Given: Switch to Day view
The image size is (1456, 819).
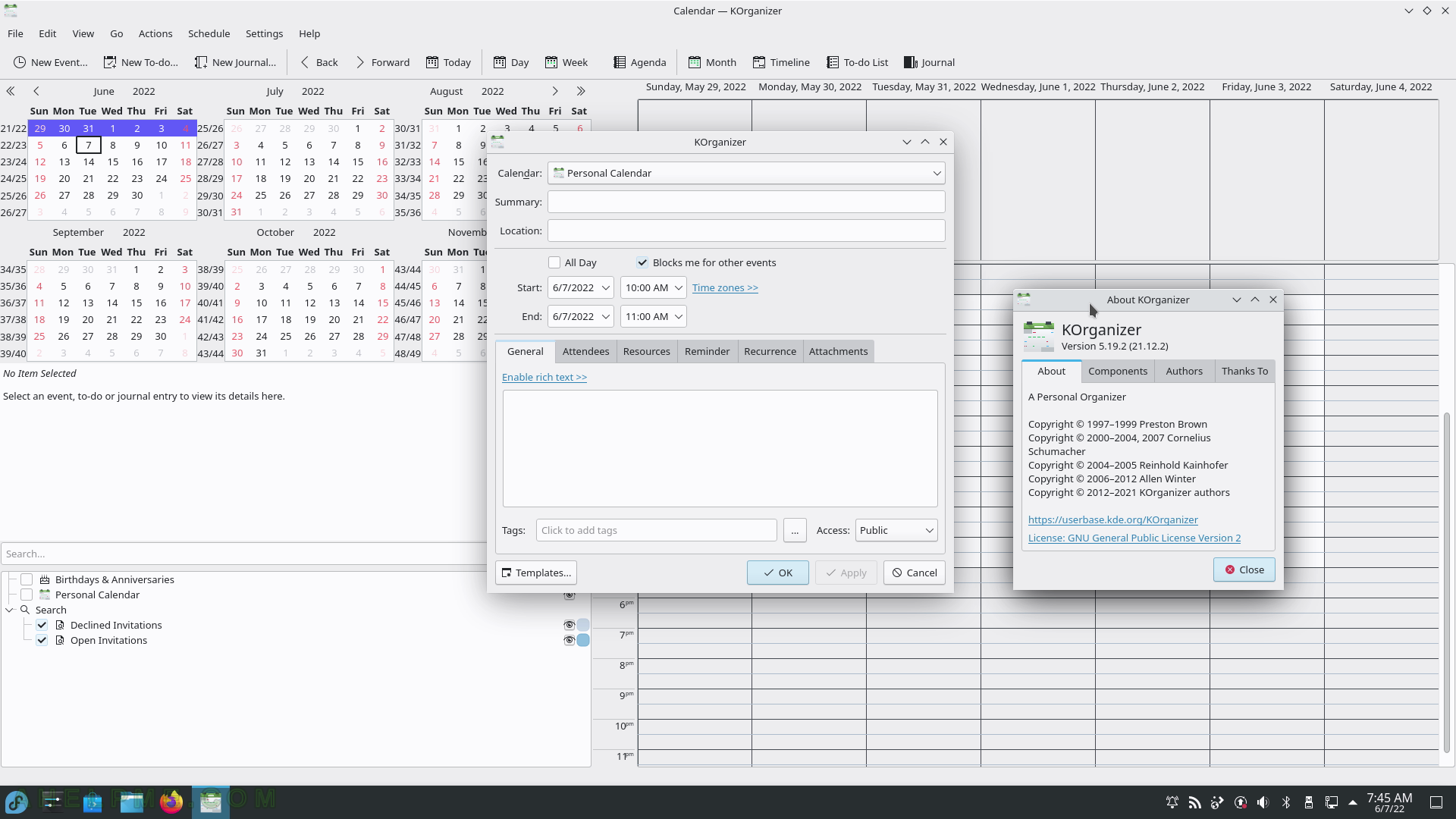Looking at the screenshot, I should (x=511, y=62).
